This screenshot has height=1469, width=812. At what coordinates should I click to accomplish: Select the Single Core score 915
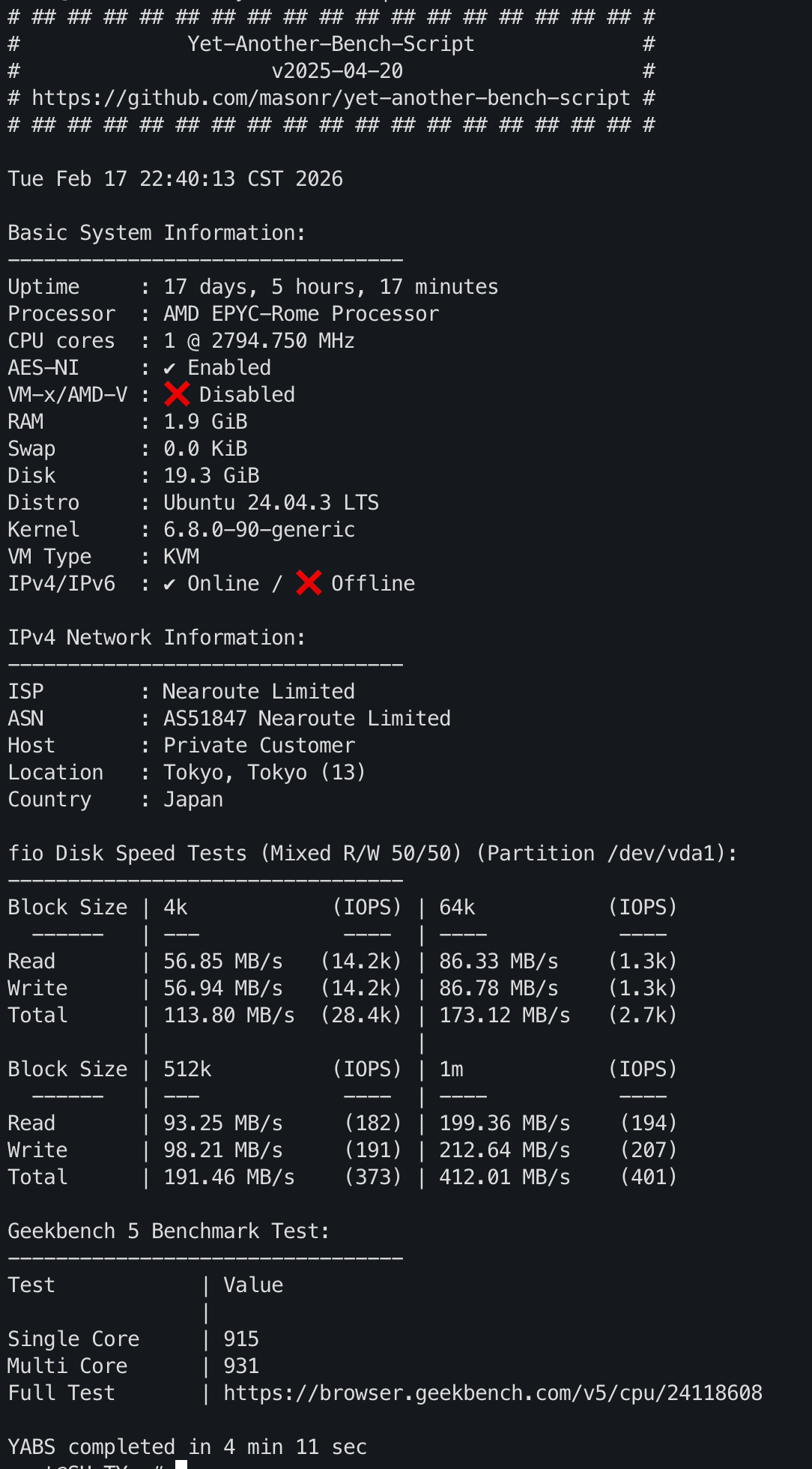(241, 1339)
